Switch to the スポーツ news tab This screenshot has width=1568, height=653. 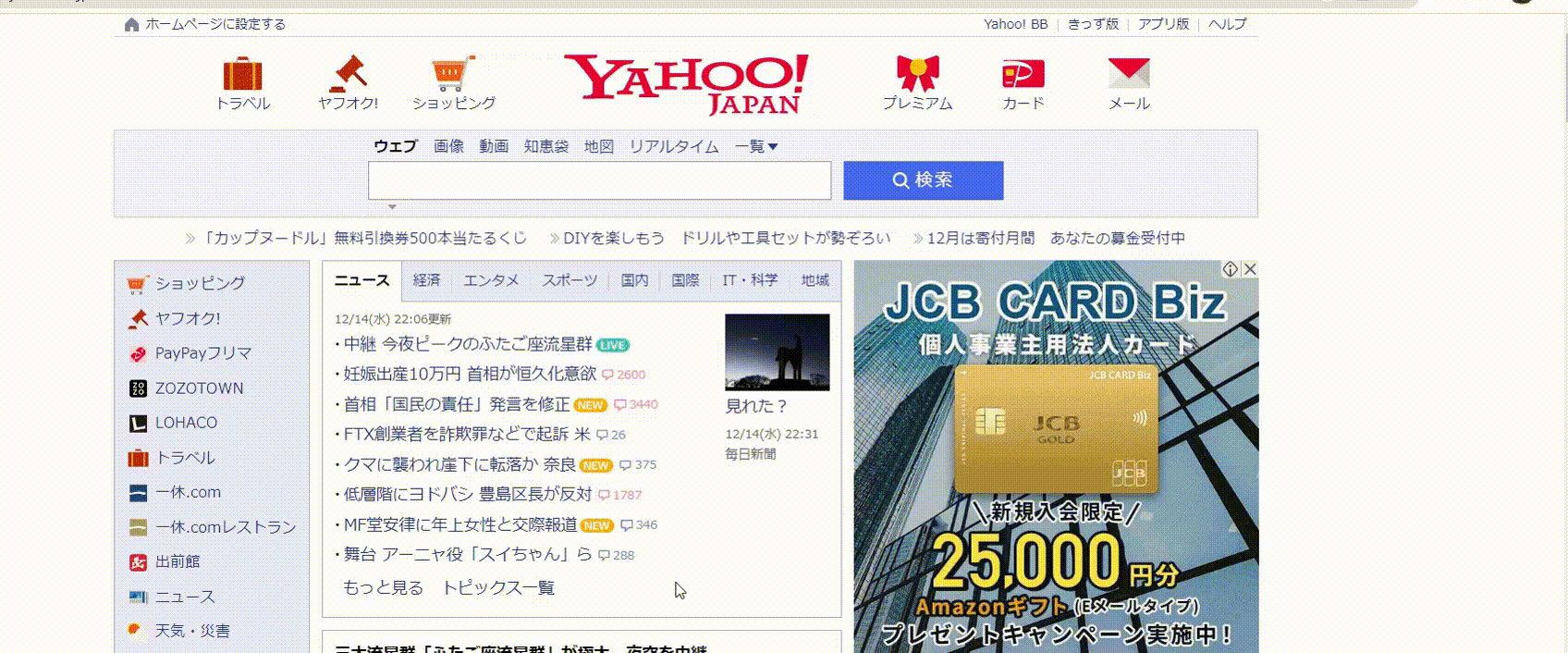tap(570, 280)
